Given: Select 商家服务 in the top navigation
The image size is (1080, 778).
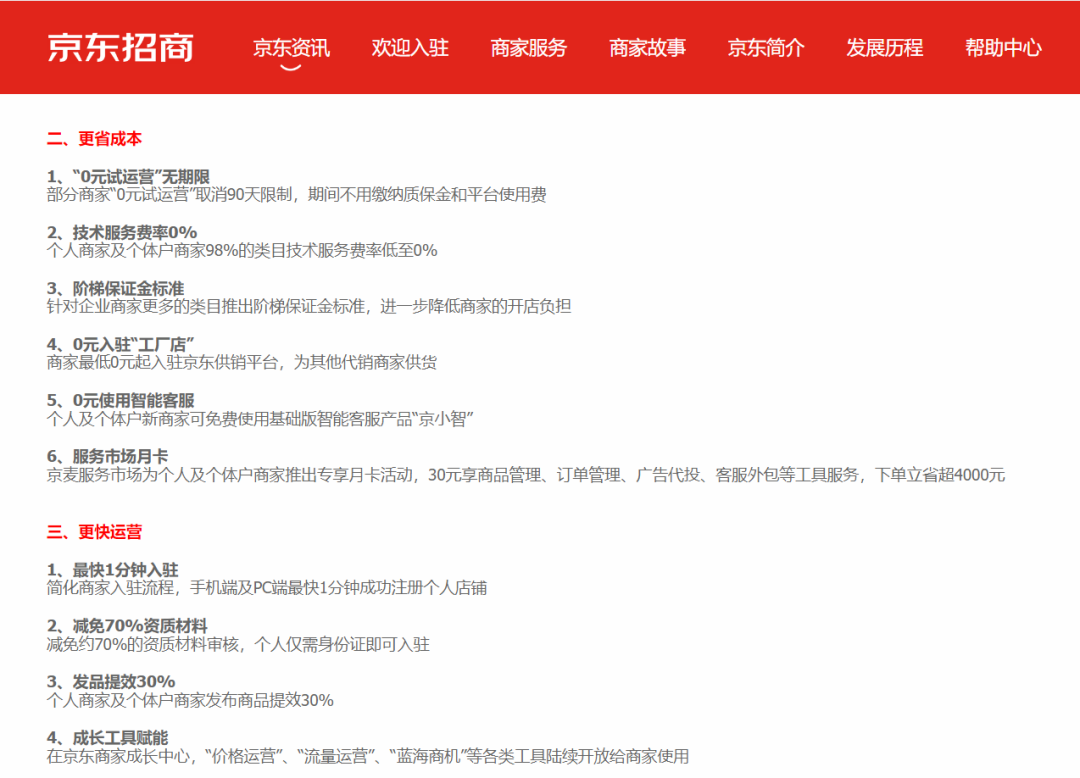Looking at the screenshot, I should (529, 47).
